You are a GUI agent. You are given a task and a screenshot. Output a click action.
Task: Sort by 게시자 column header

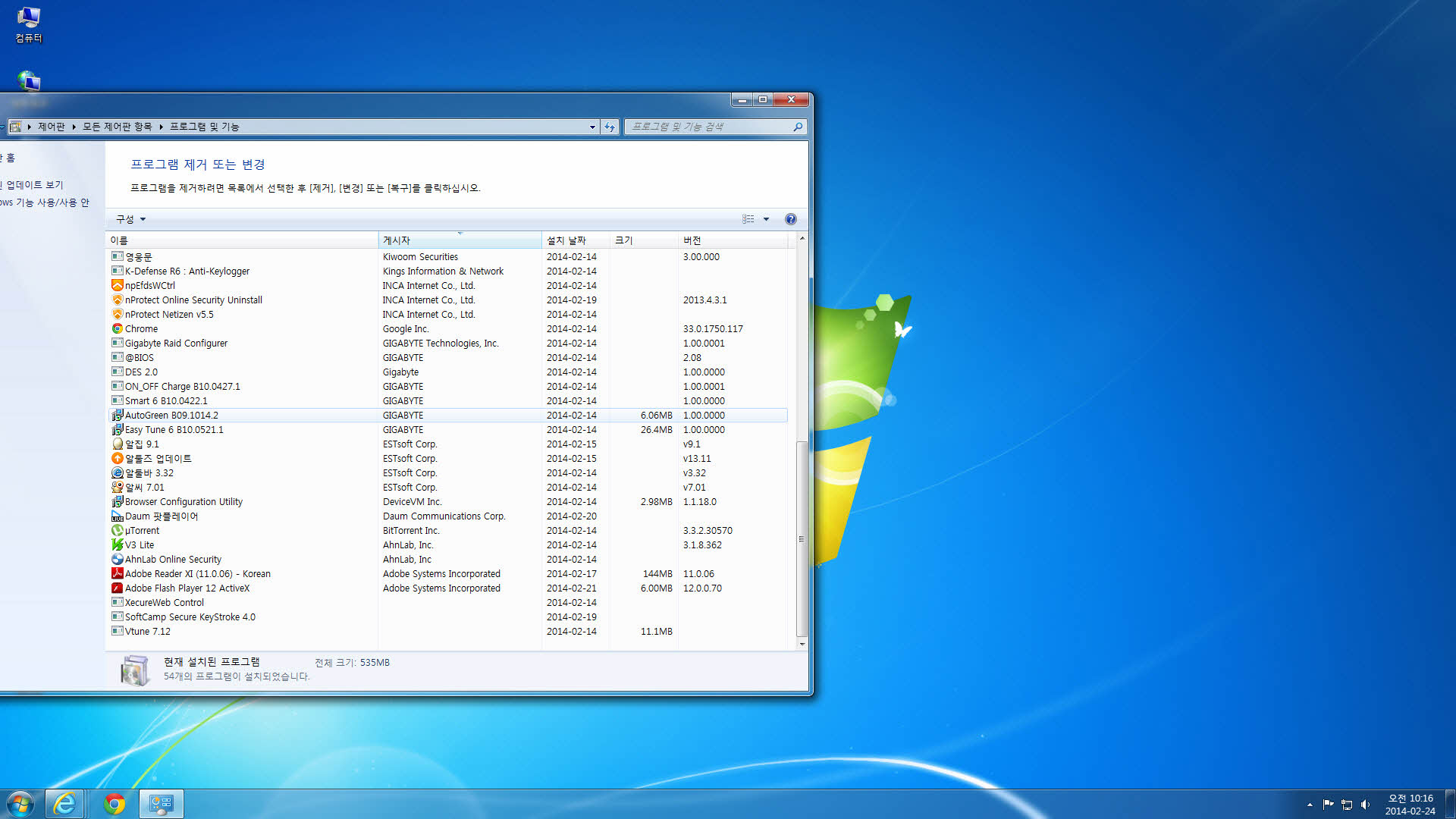point(460,240)
